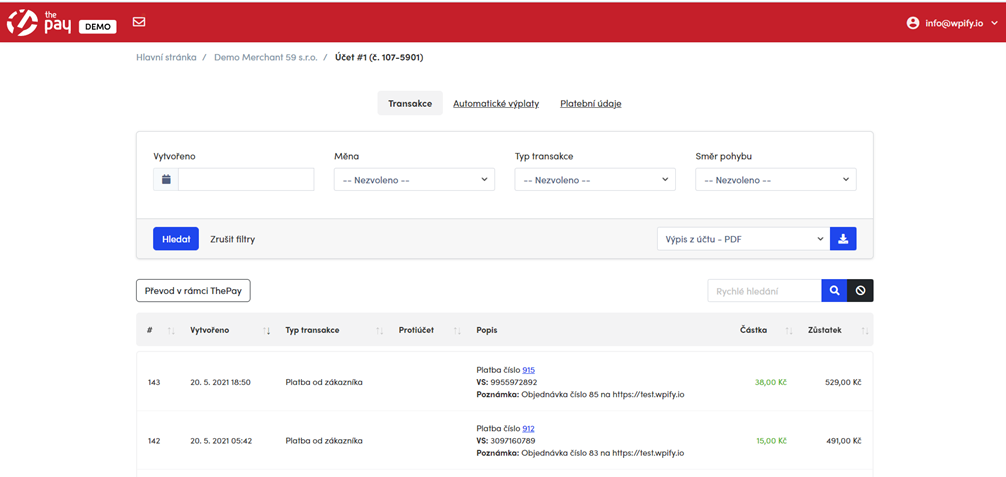Viewport: 1006px width, 477px height.
Task: Open the Měna dropdown
Action: coord(414,180)
